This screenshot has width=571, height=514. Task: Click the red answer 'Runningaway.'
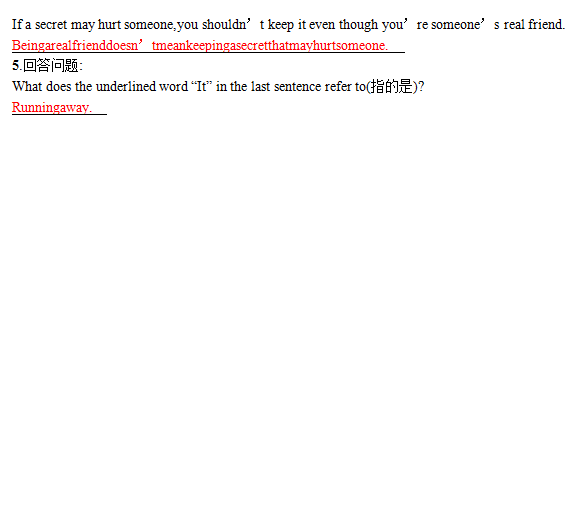click(52, 107)
